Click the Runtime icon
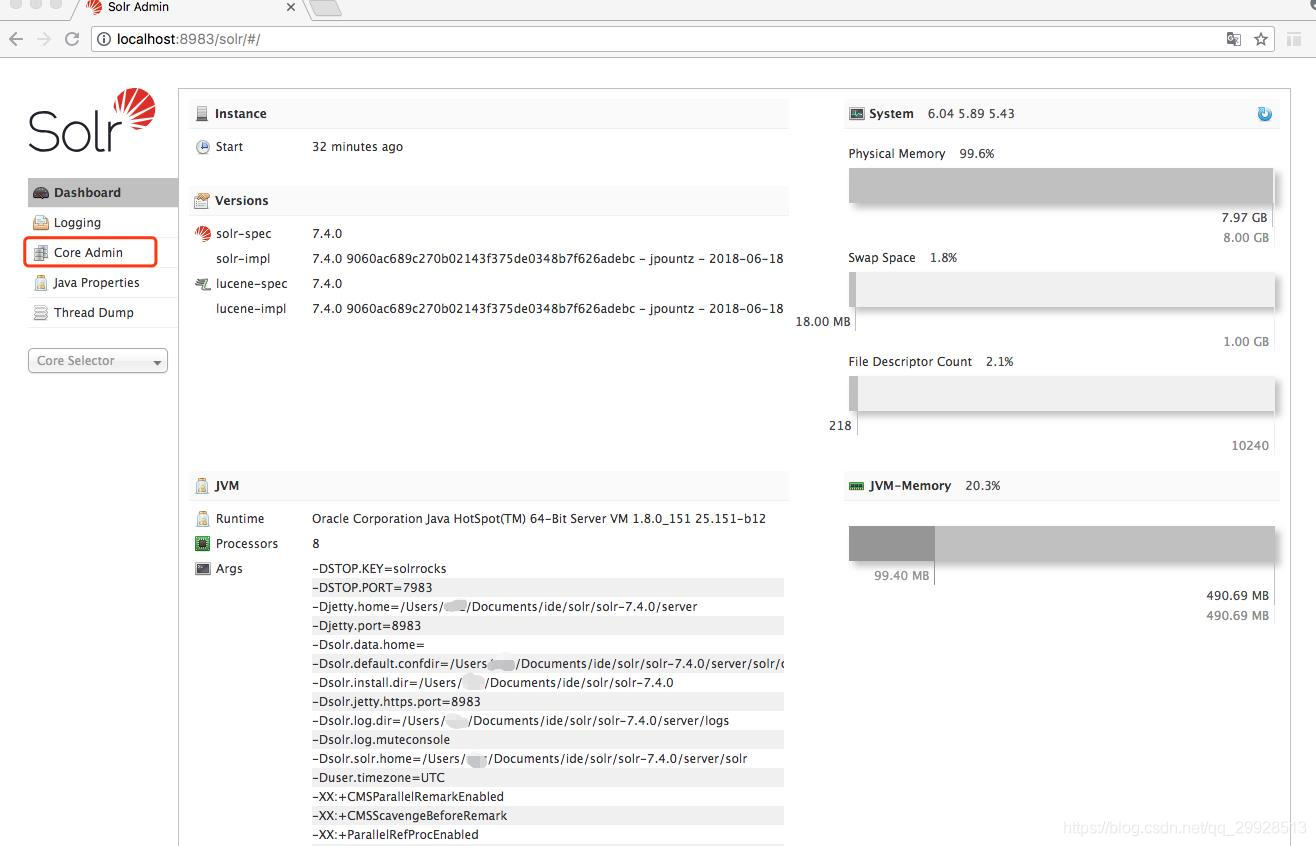The image size is (1316, 846). point(203,519)
